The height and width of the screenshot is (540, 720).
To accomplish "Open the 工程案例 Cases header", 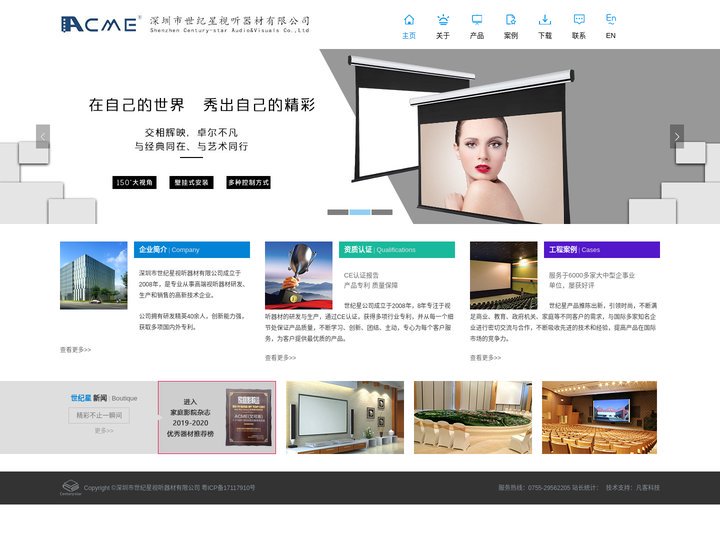I will pos(602,250).
